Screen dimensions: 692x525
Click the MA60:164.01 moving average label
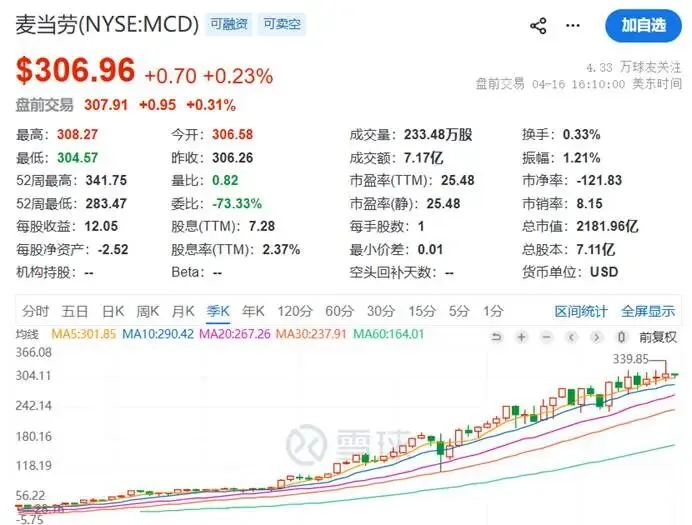388,334
